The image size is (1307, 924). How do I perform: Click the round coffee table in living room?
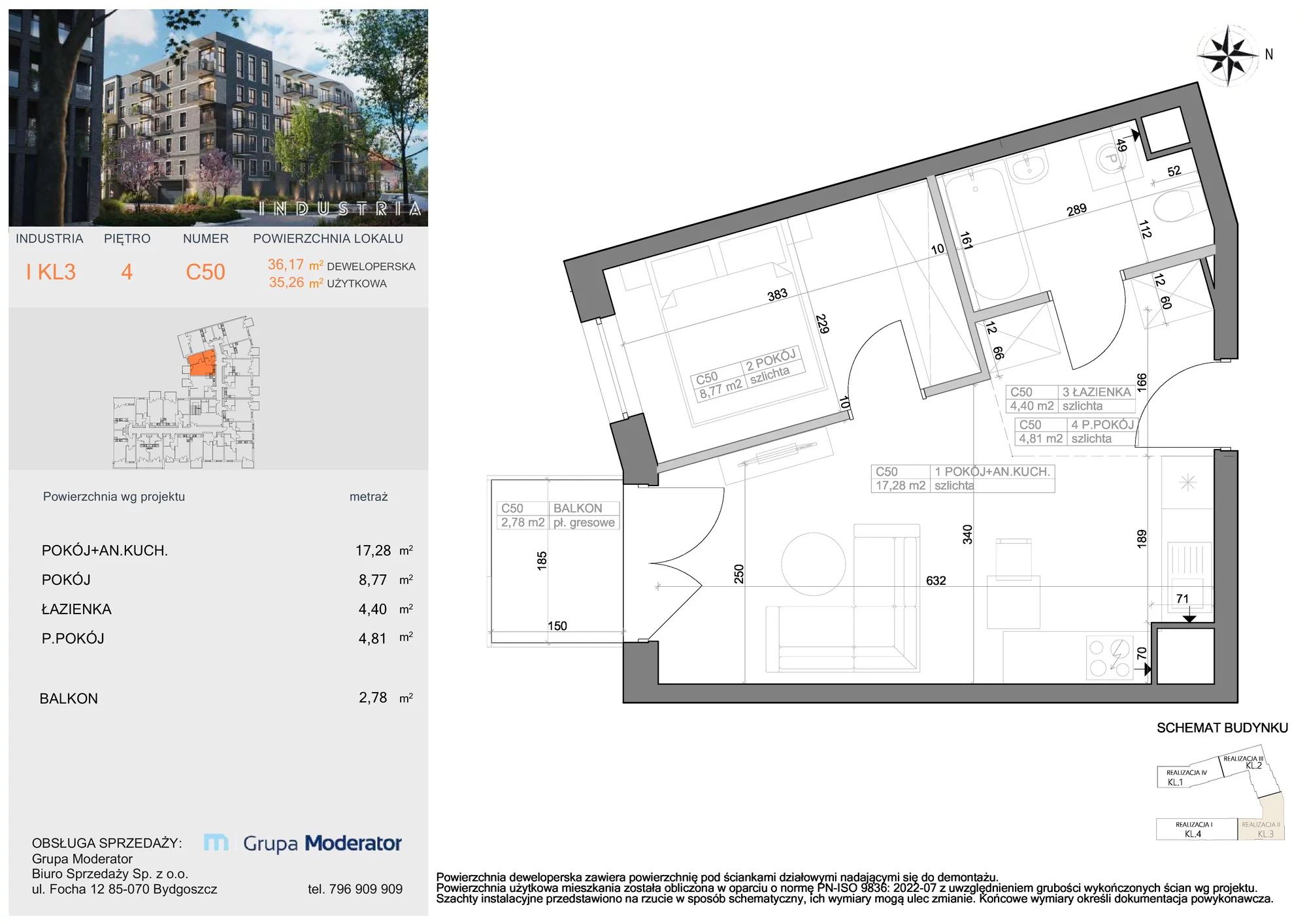pos(814,564)
